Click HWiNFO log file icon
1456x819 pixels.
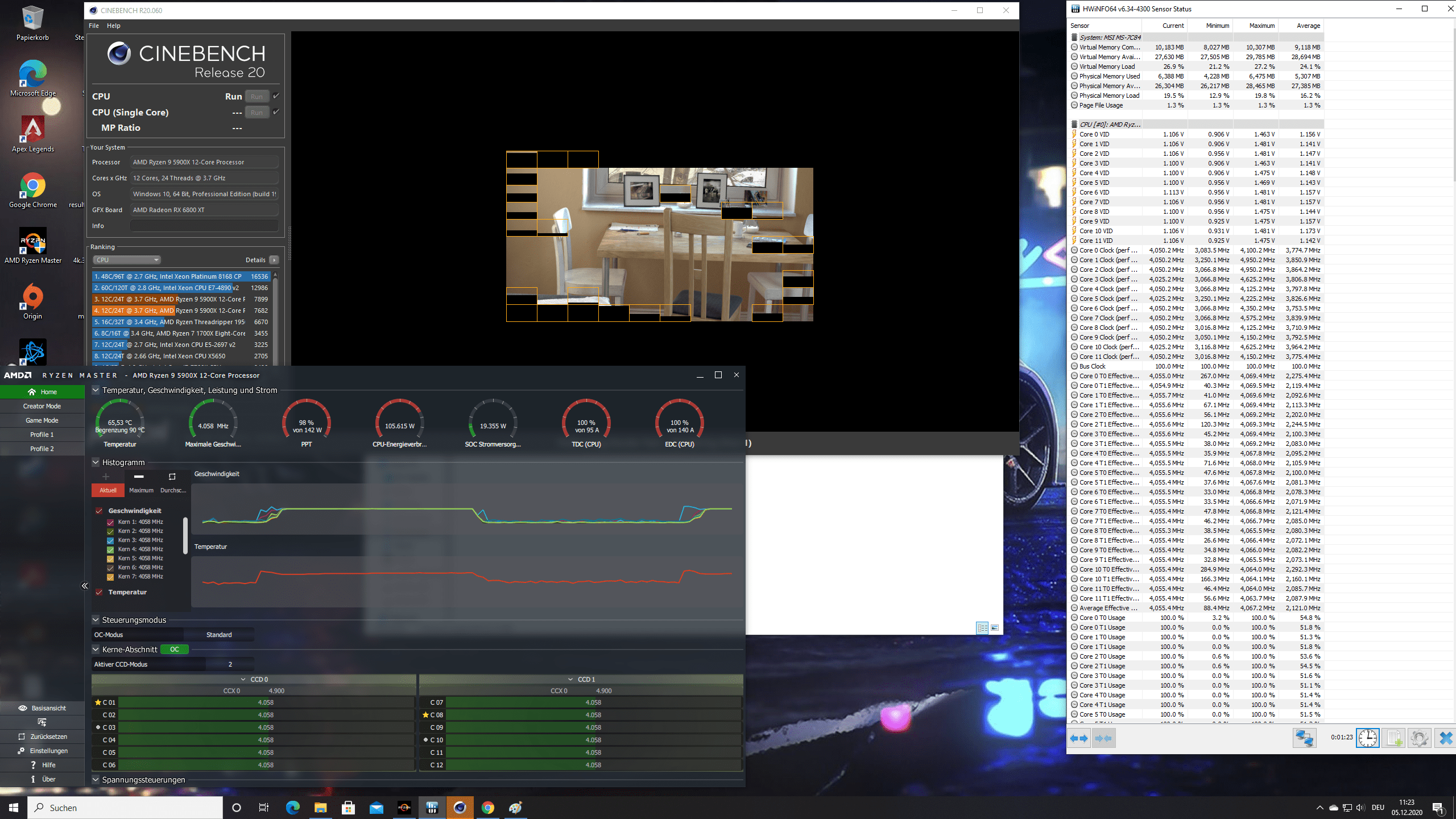pos(1393,738)
